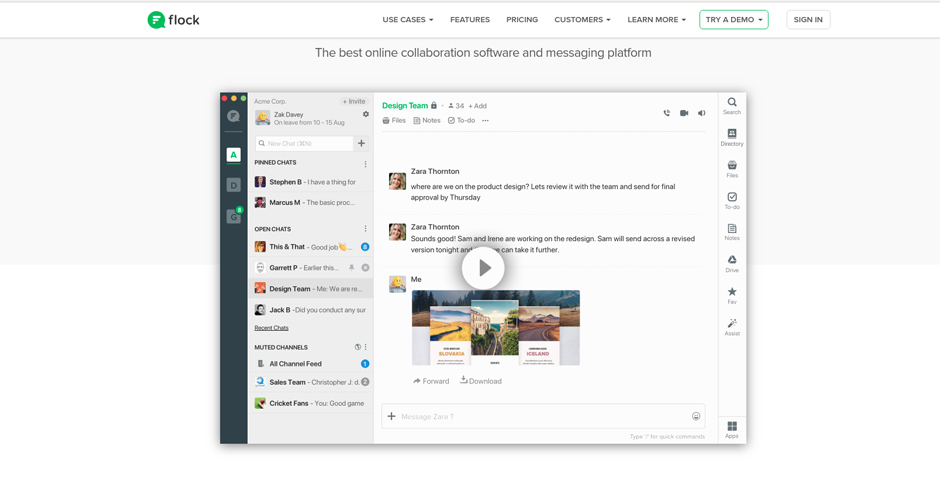Open the Cricket Fans channel
Image resolution: width=940 pixels, height=492 pixels.
coord(311,403)
